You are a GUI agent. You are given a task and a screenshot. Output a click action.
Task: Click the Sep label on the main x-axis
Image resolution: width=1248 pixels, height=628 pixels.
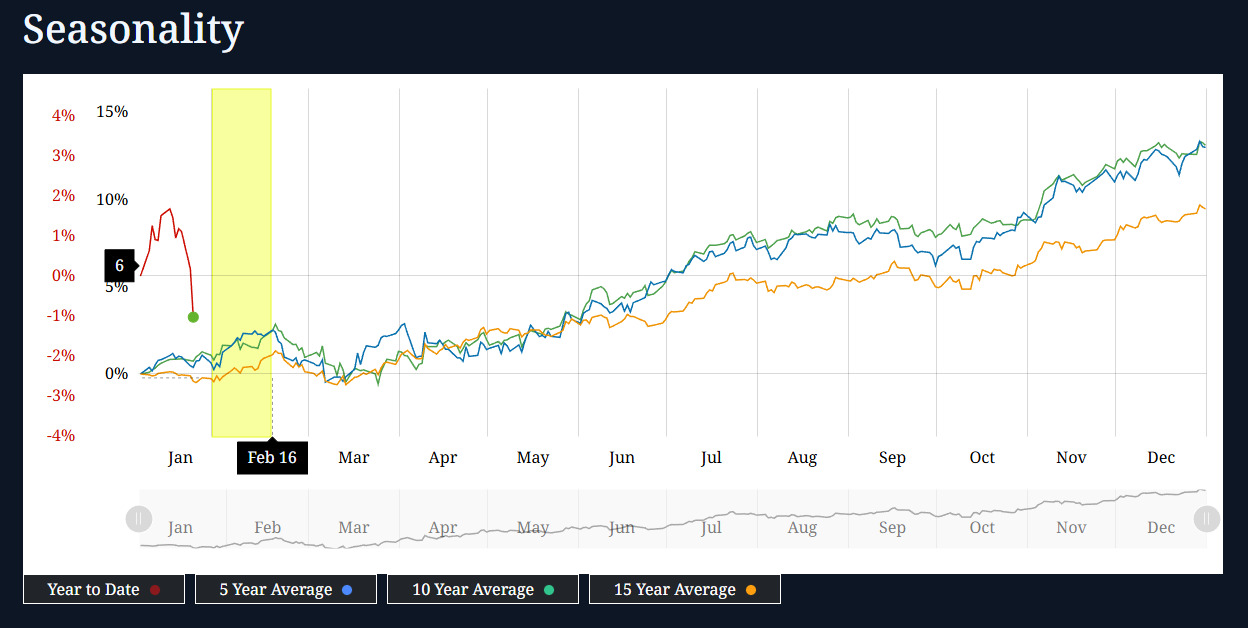pos(892,458)
